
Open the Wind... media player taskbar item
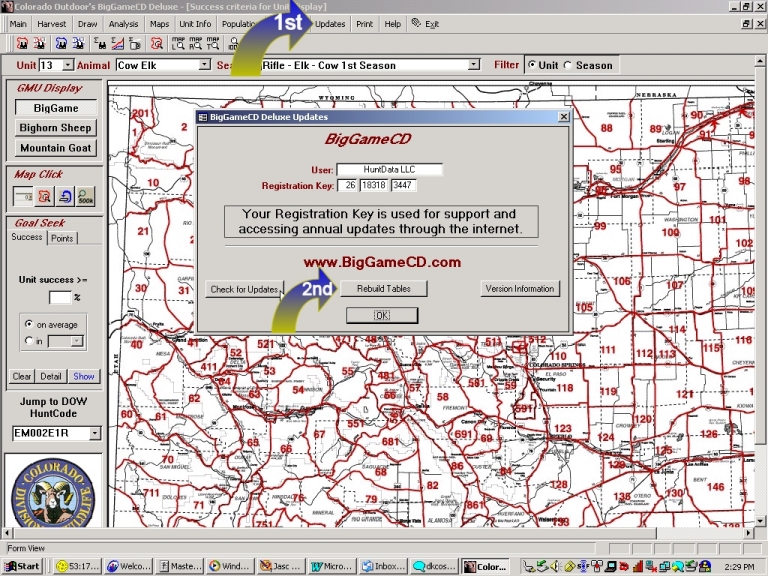(x=230, y=566)
